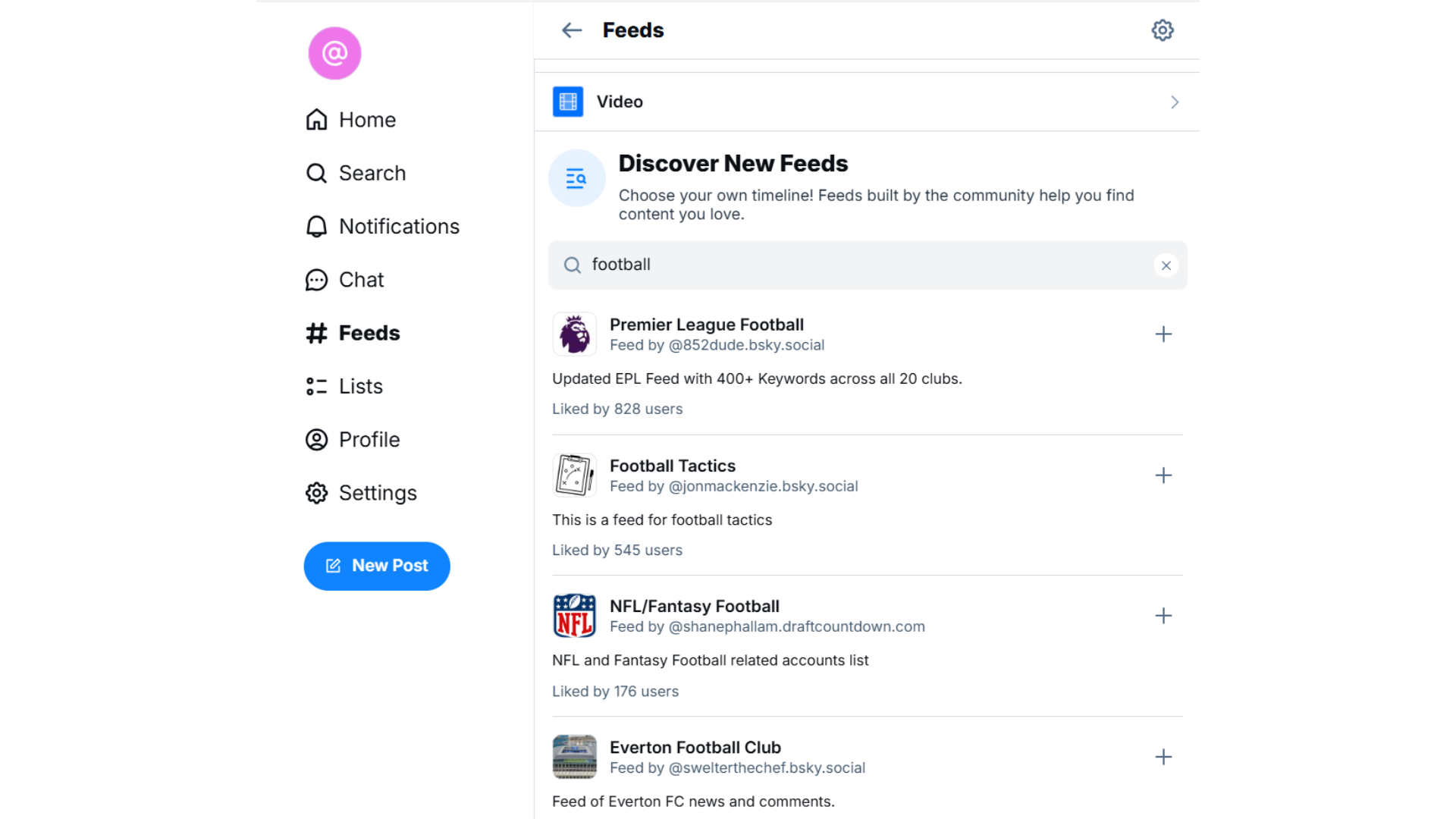This screenshot has height=819, width=1456.
Task: Expand the Video feed row
Action: pyautogui.click(x=1174, y=102)
